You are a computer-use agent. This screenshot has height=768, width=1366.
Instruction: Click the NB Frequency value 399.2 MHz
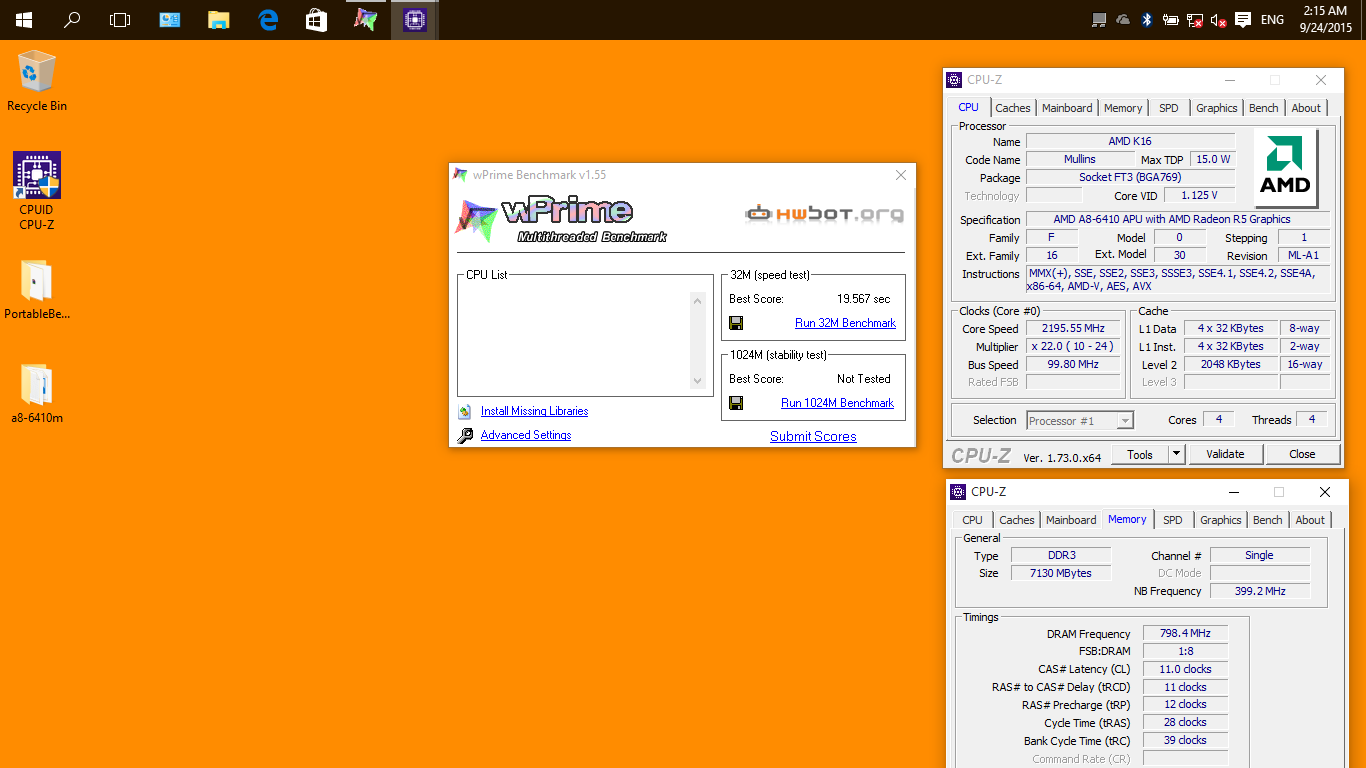pyautogui.click(x=1259, y=592)
